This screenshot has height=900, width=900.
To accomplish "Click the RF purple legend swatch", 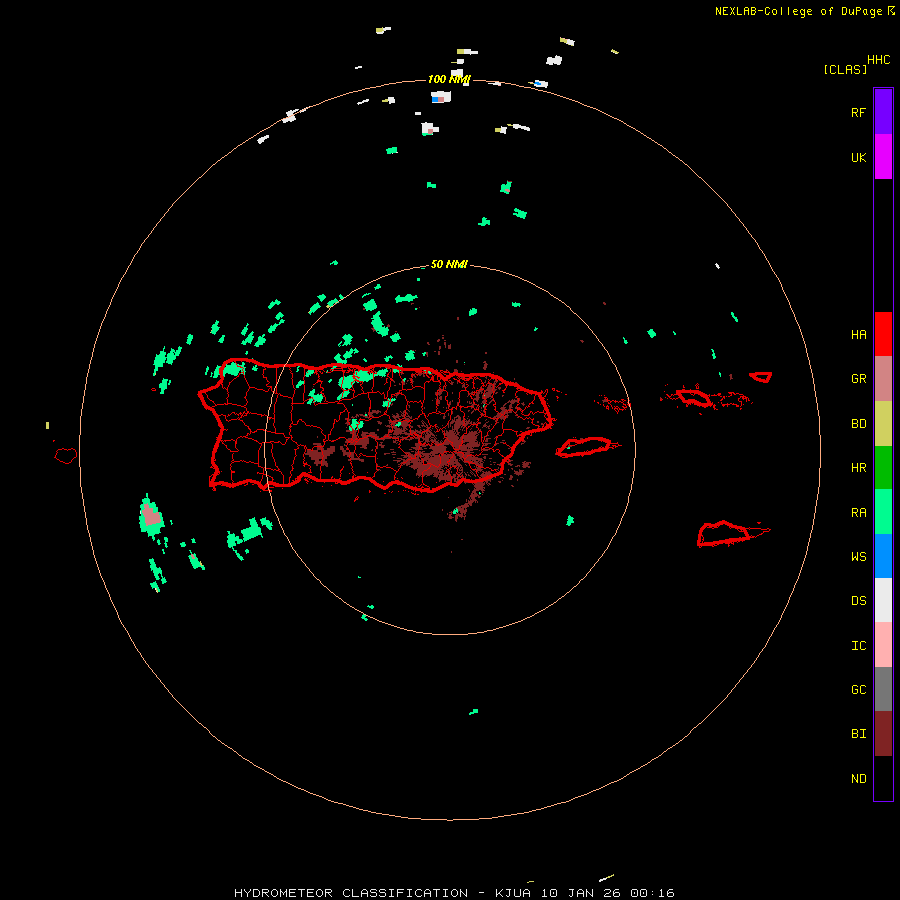I will pyautogui.click(x=883, y=112).
